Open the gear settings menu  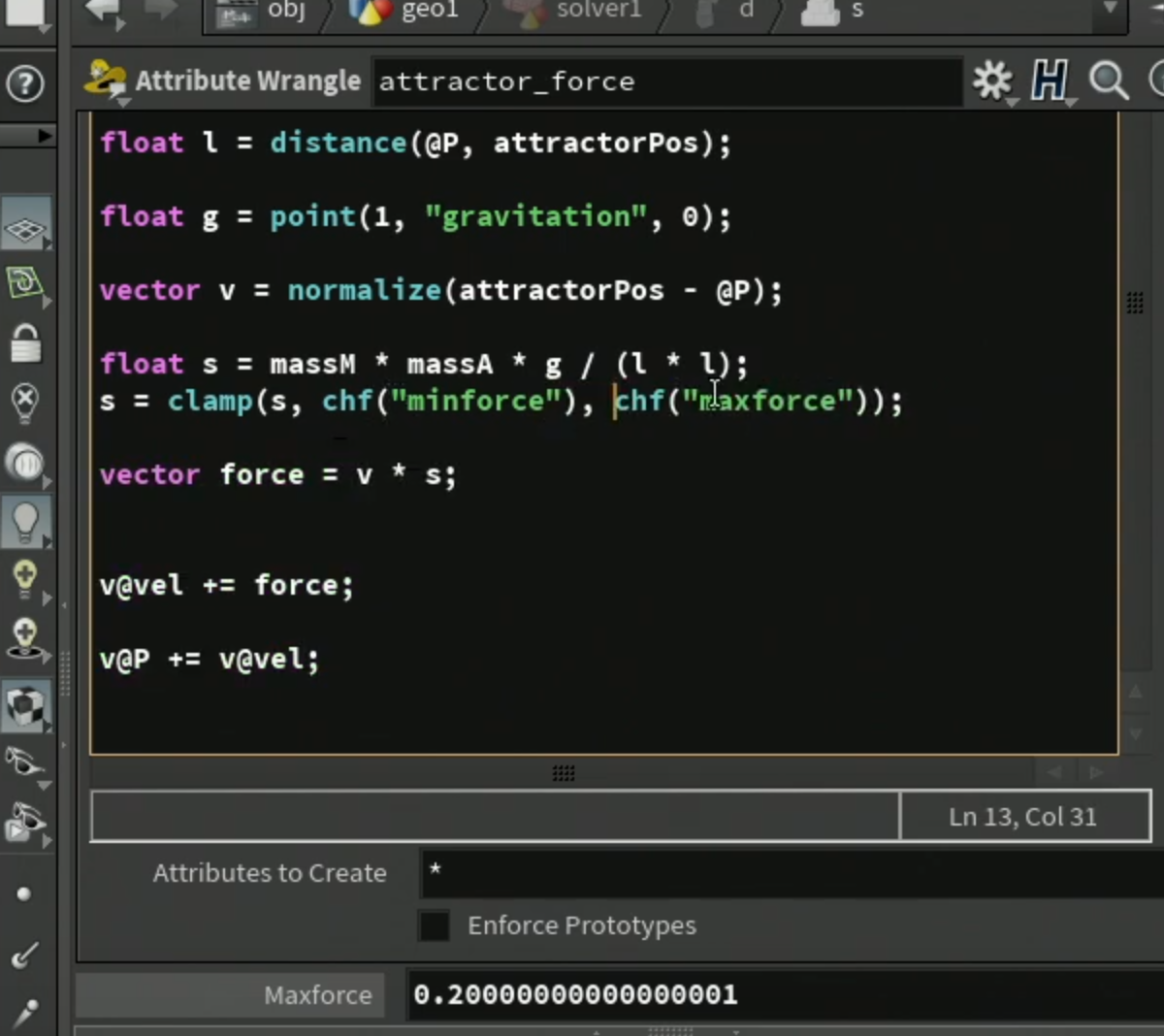992,81
